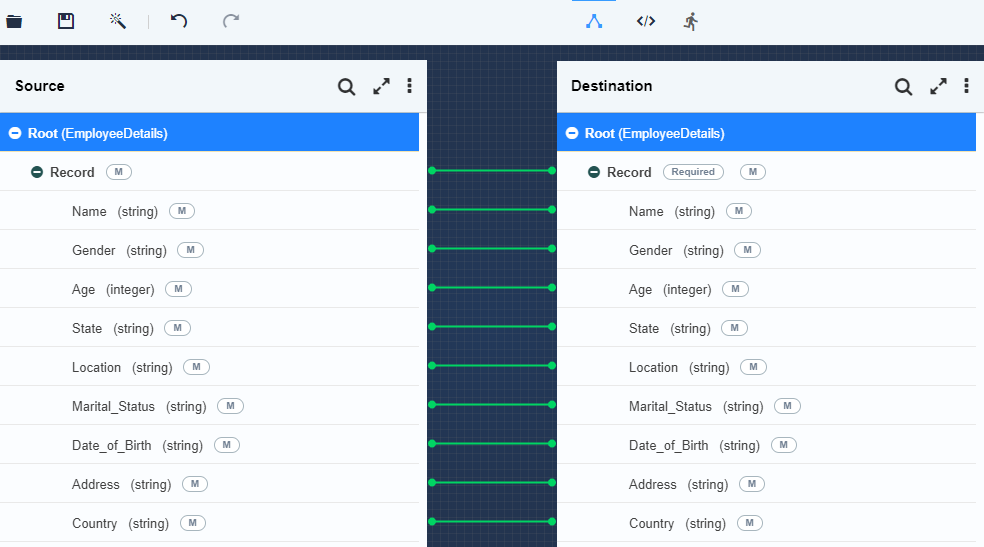
Task: Switch to the mapping designer tab
Action: coord(594,22)
